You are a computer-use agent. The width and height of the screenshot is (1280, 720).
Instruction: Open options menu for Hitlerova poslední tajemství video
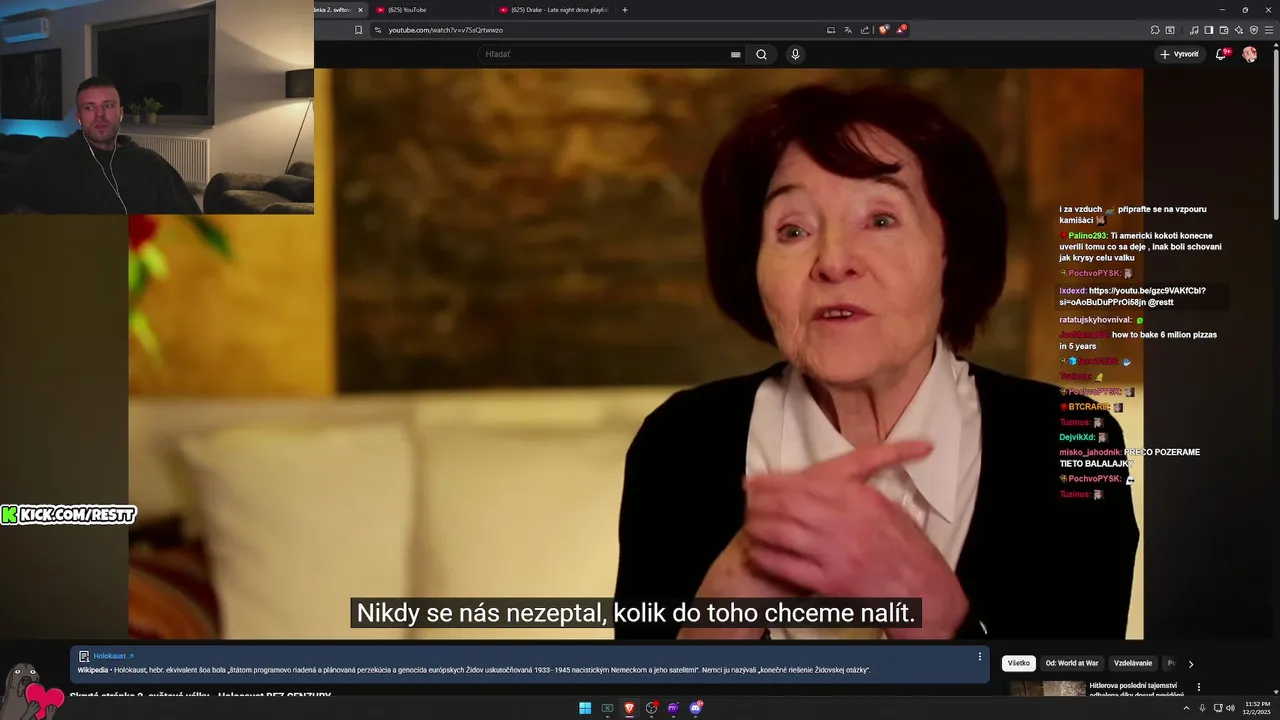coord(1199,687)
